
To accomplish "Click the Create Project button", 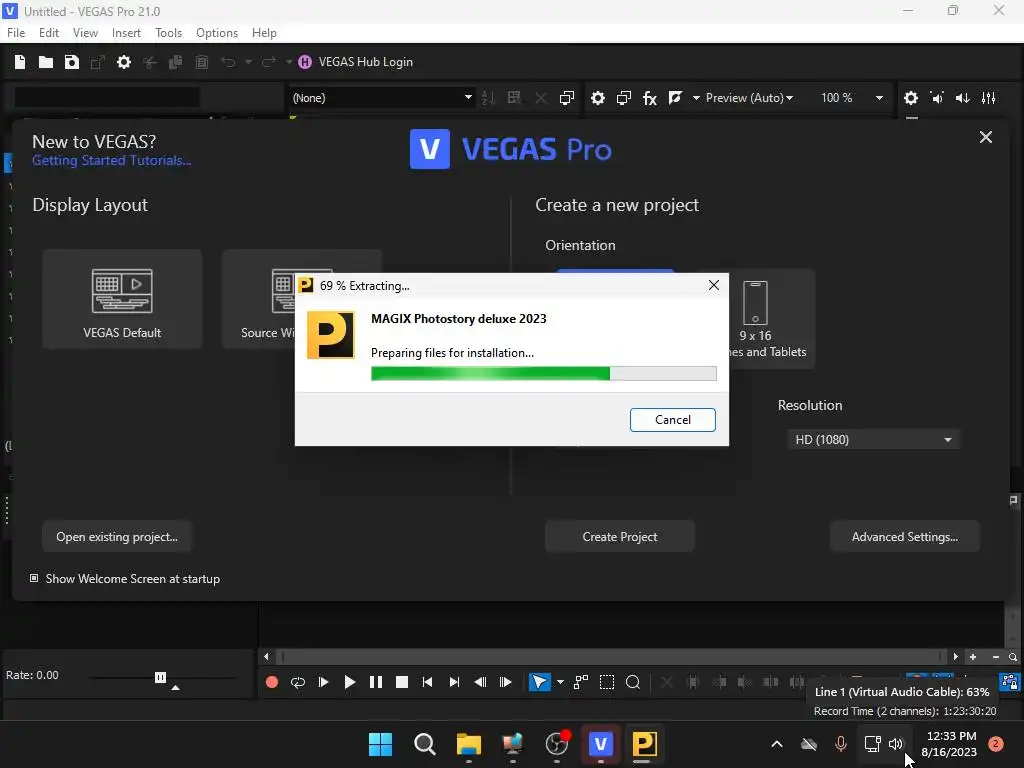I will click(620, 537).
